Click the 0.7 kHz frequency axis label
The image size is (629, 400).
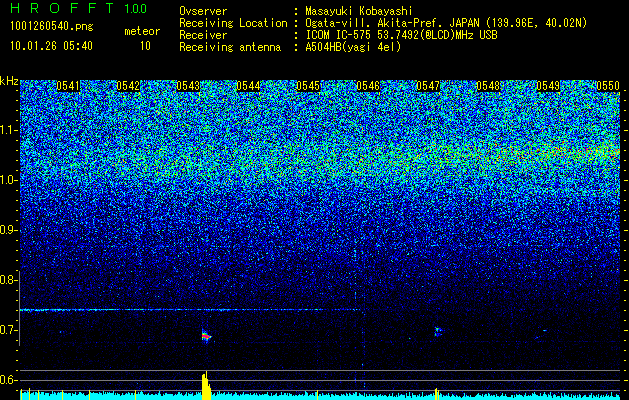tap(9, 330)
